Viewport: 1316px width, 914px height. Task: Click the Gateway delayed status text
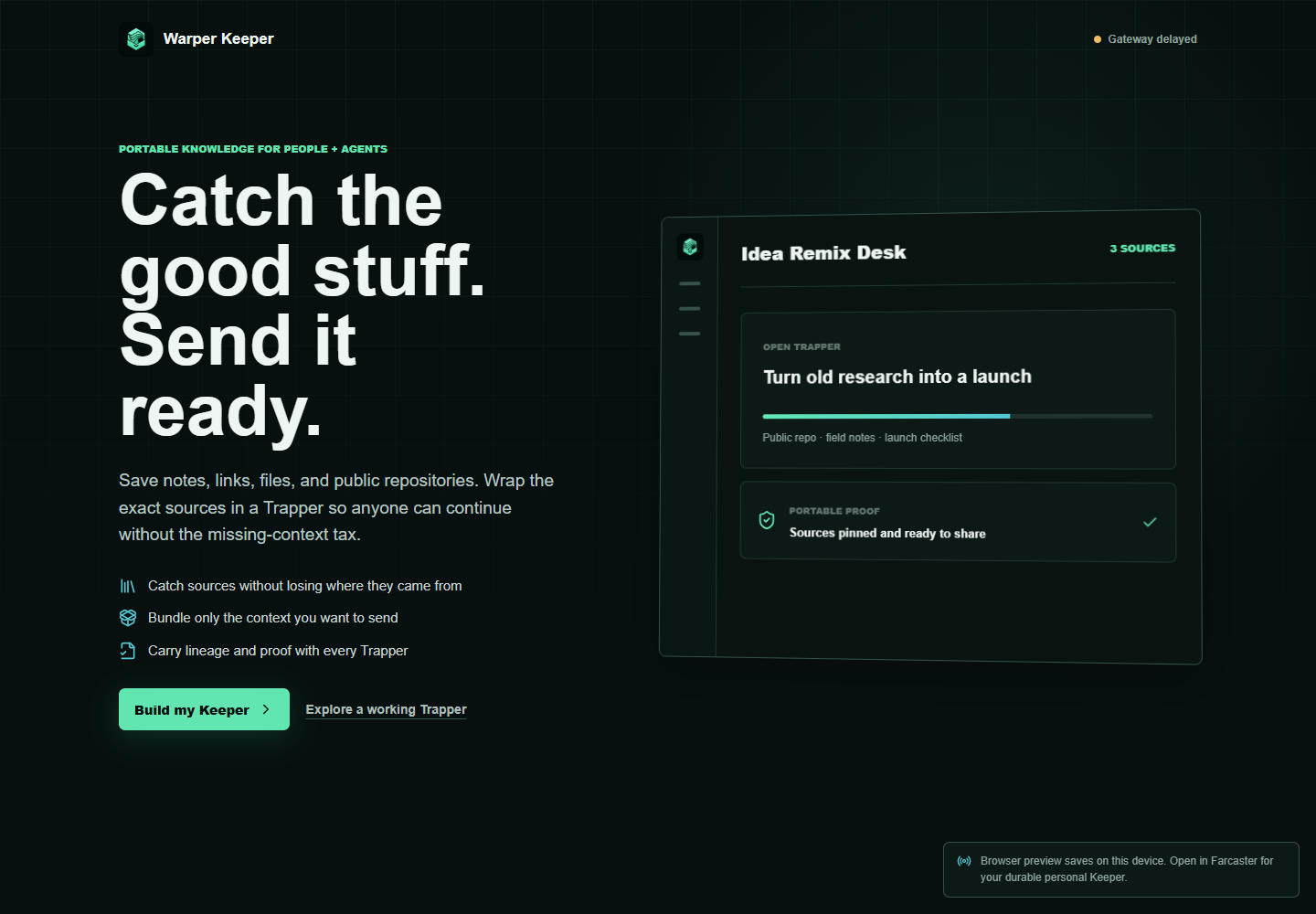pyautogui.click(x=1152, y=39)
